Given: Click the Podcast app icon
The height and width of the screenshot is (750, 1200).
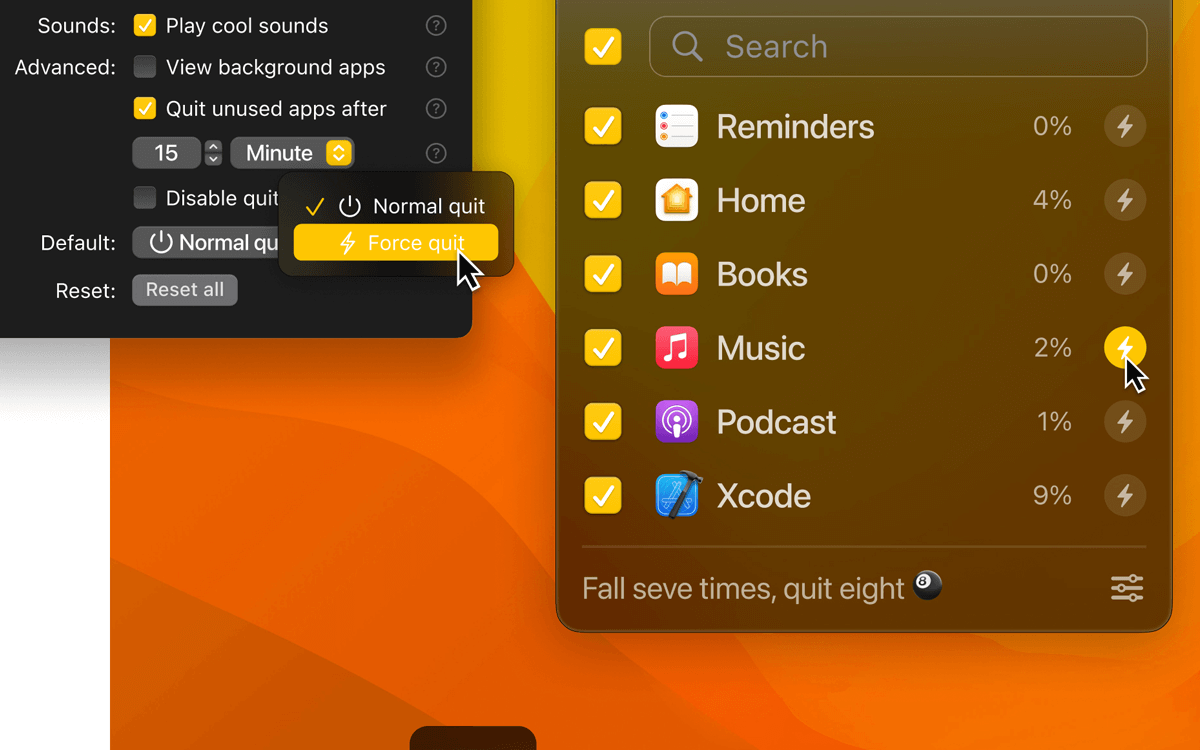Looking at the screenshot, I should 677,422.
